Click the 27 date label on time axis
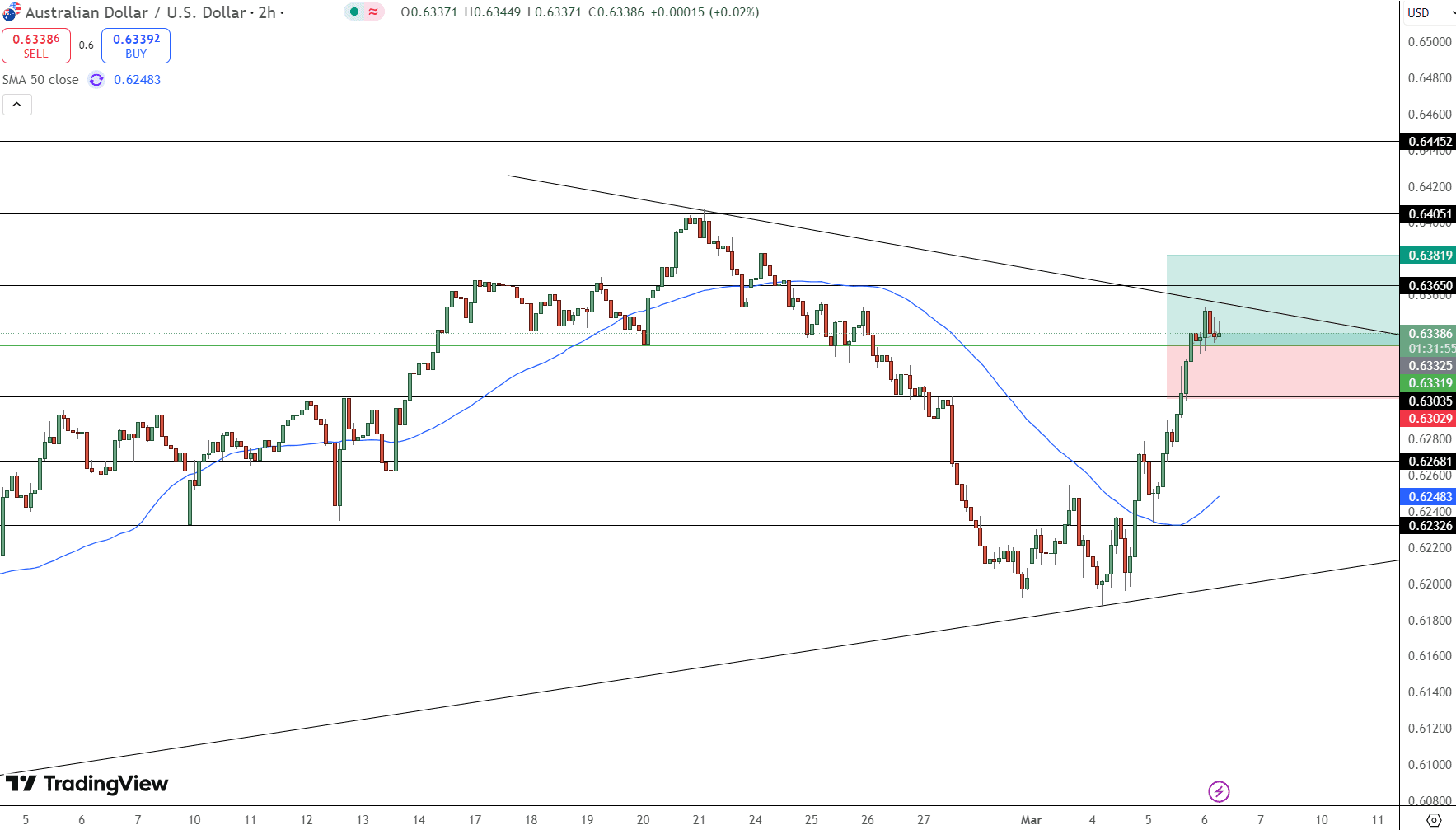Screen dimensions: 1456x830 (x=924, y=820)
